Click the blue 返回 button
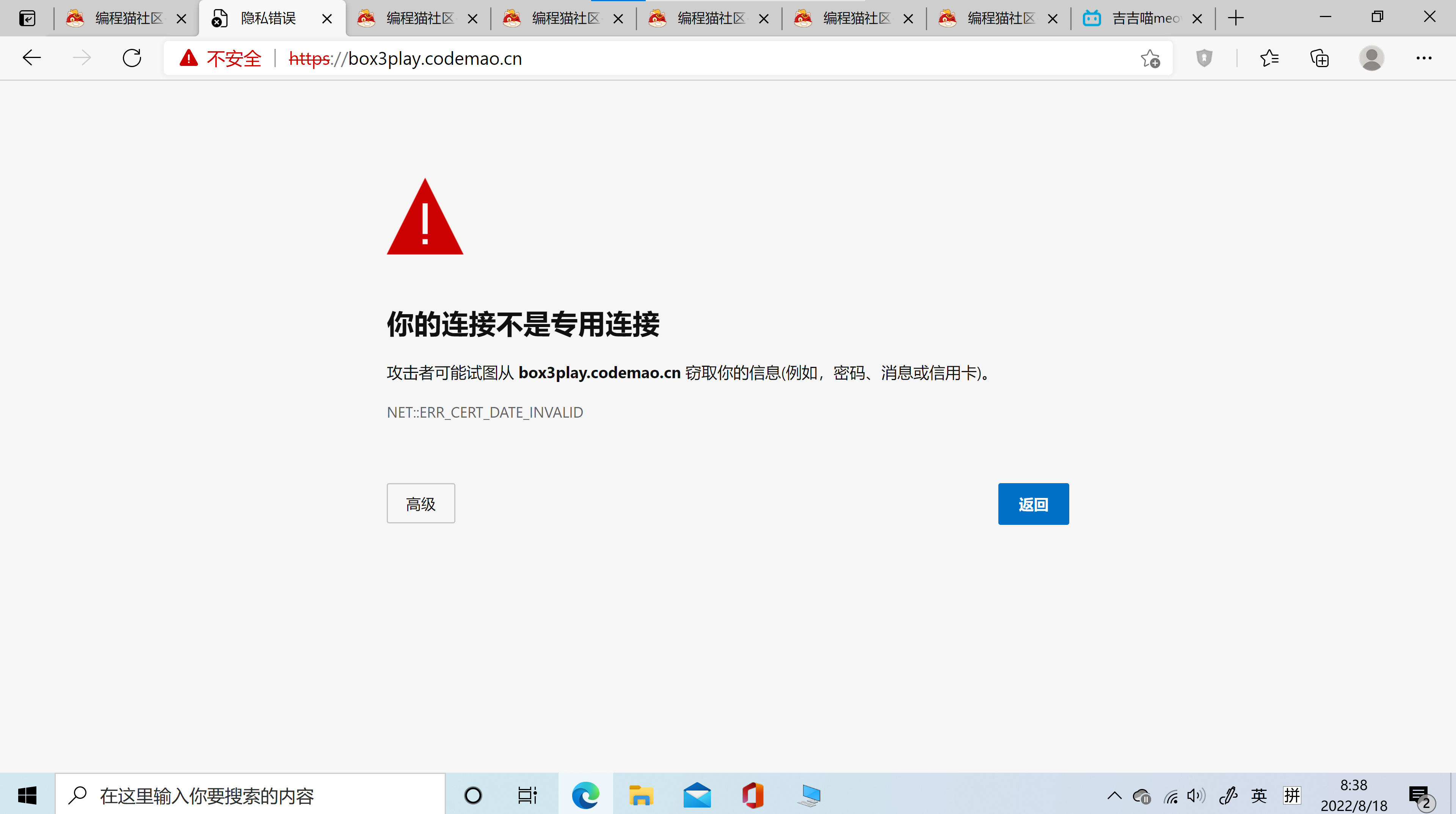This screenshot has height=814, width=1456. [1033, 504]
